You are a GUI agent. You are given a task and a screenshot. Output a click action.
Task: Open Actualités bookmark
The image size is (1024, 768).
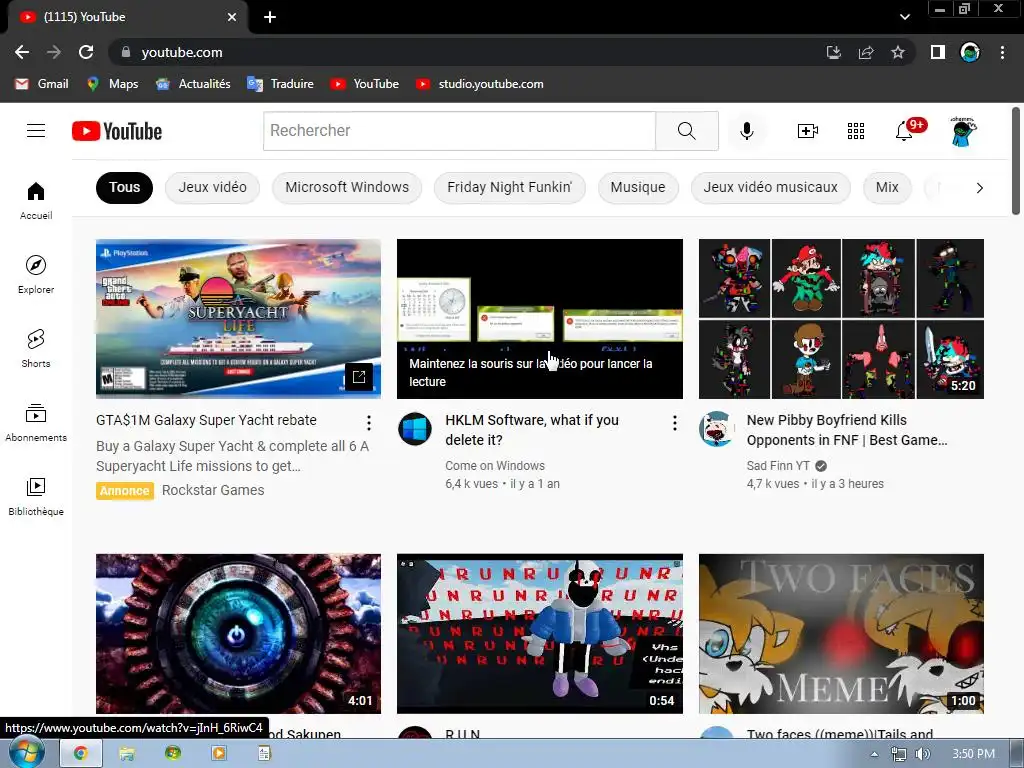[193, 84]
